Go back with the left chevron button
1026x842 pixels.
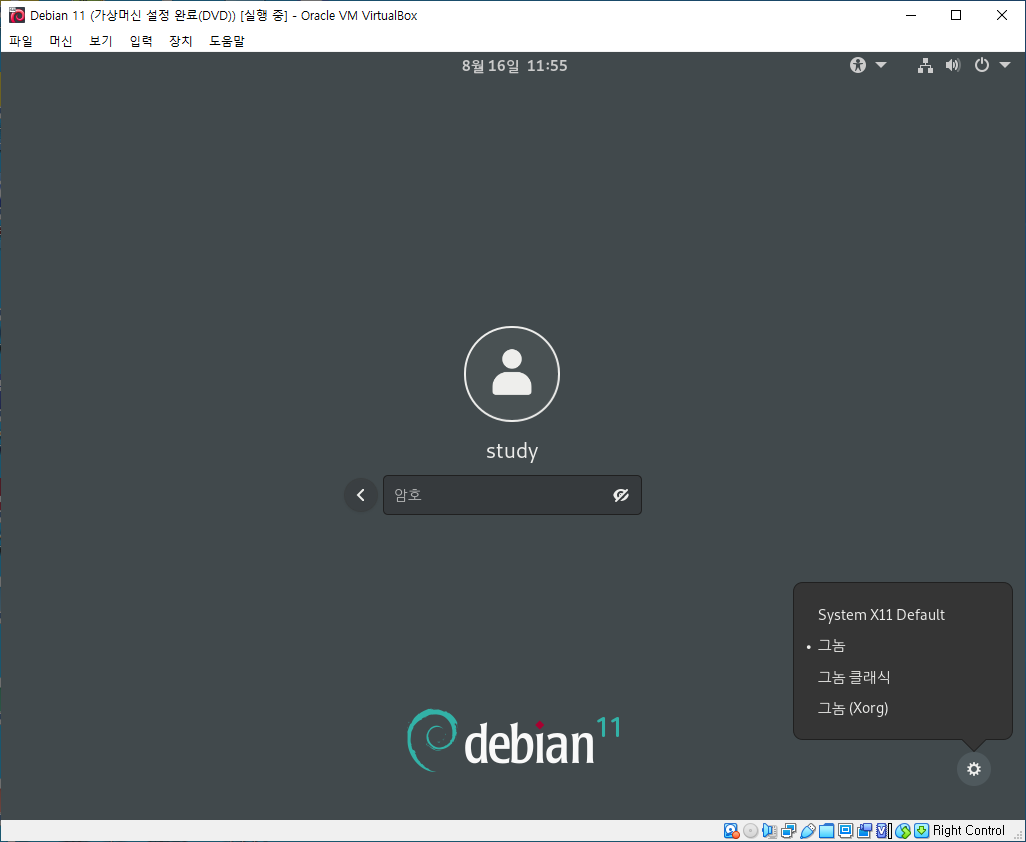(x=361, y=495)
